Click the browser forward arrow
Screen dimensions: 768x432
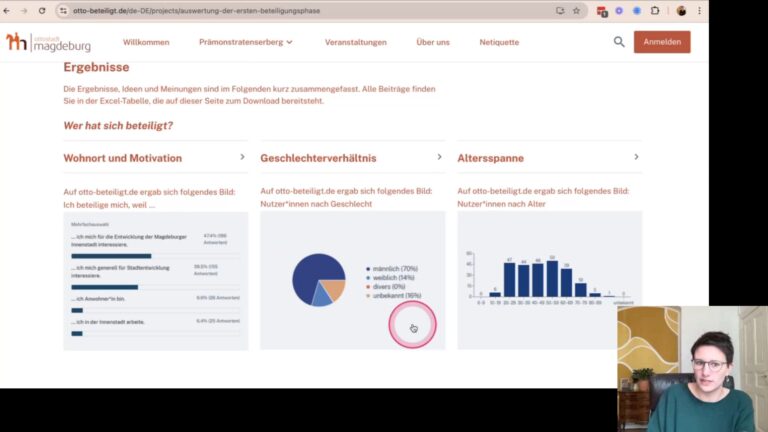pyautogui.click(x=24, y=11)
